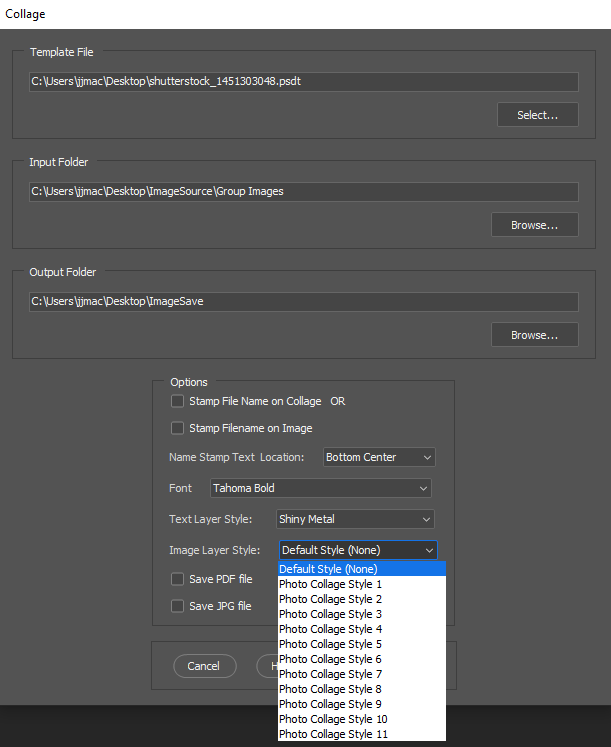Check the Save JPG file option
The height and width of the screenshot is (747, 611).
(x=178, y=606)
